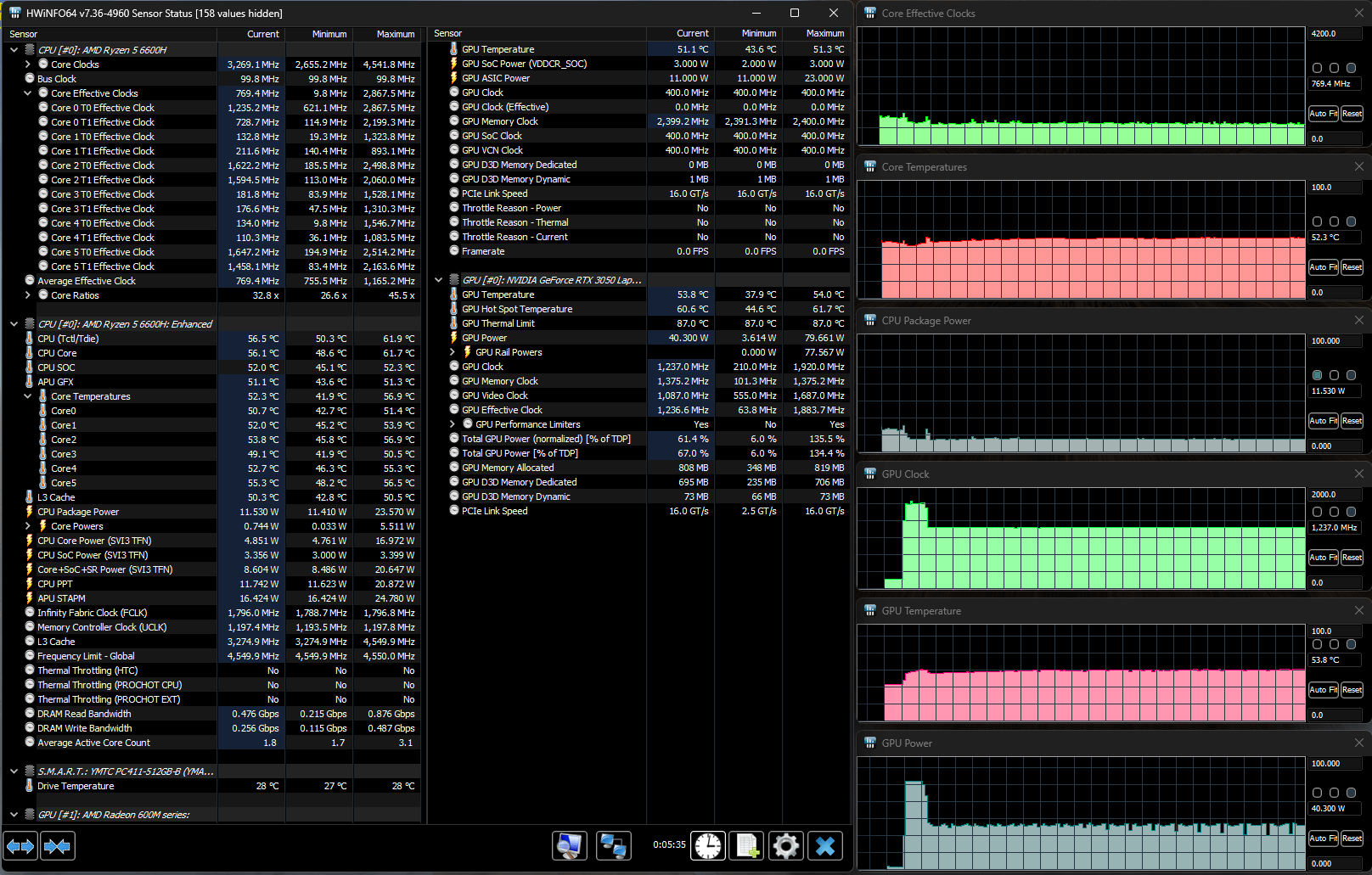Click the Minimum column header in left sensor panel
1372x875 pixels.
click(x=319, y=34)
